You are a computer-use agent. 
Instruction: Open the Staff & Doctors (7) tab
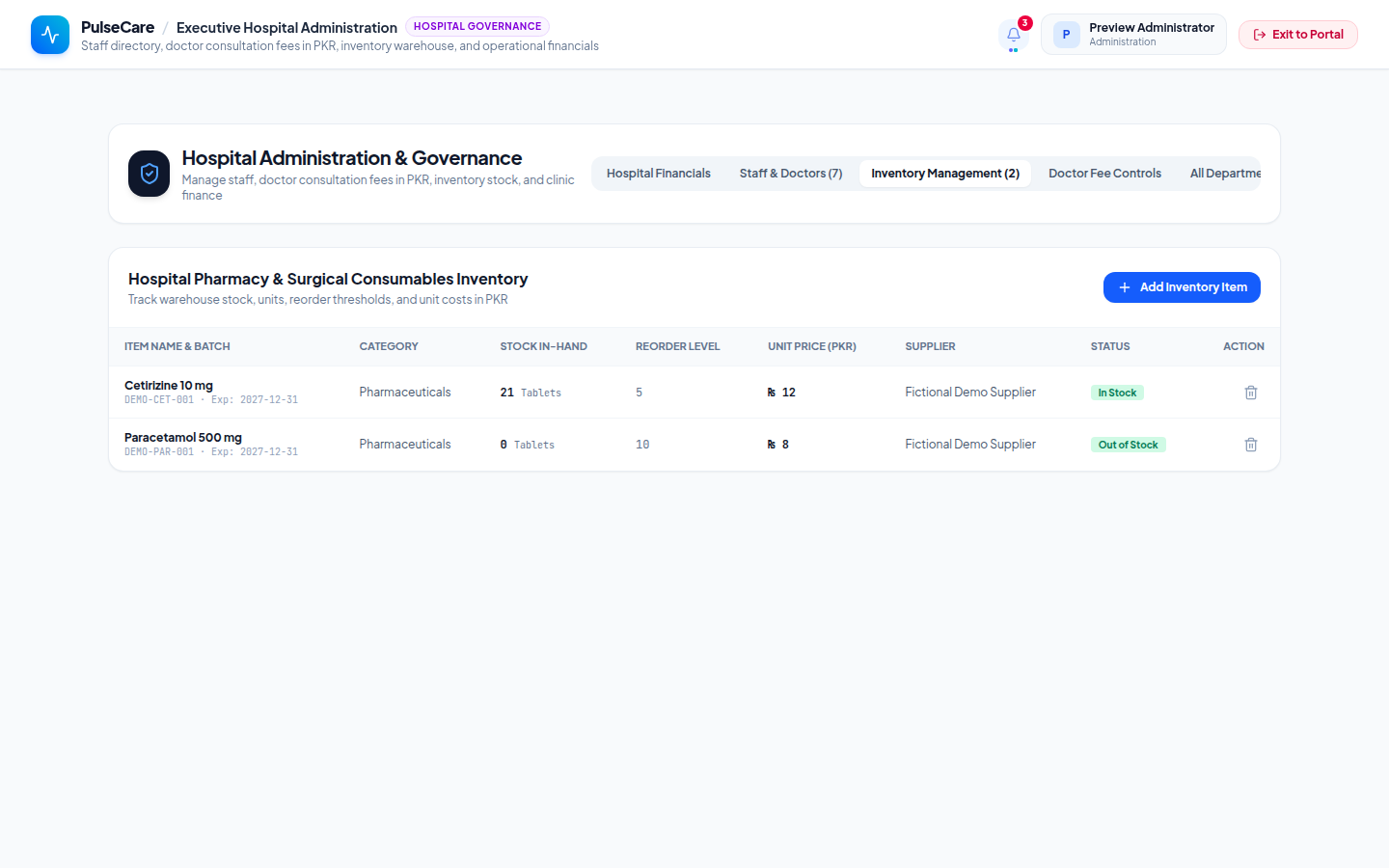(791, 174)
